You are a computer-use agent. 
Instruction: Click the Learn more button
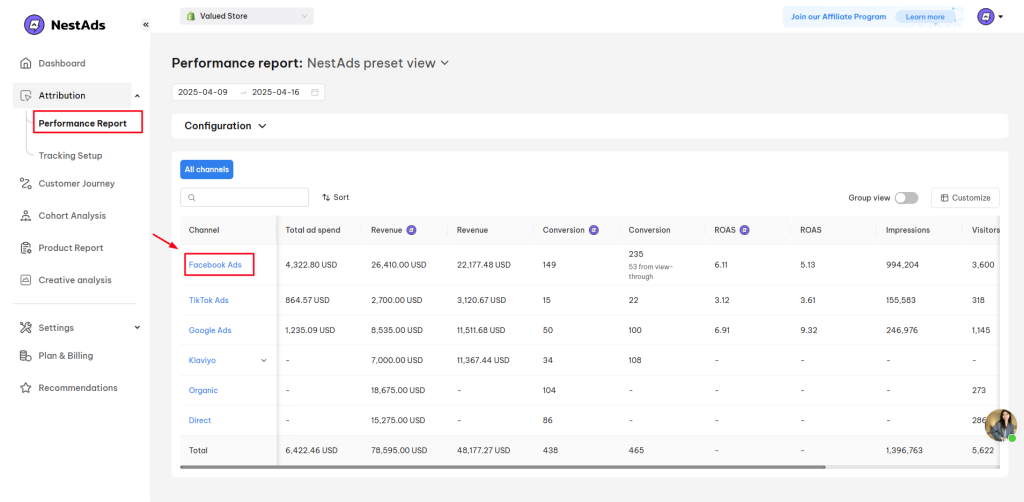(925, 17)
